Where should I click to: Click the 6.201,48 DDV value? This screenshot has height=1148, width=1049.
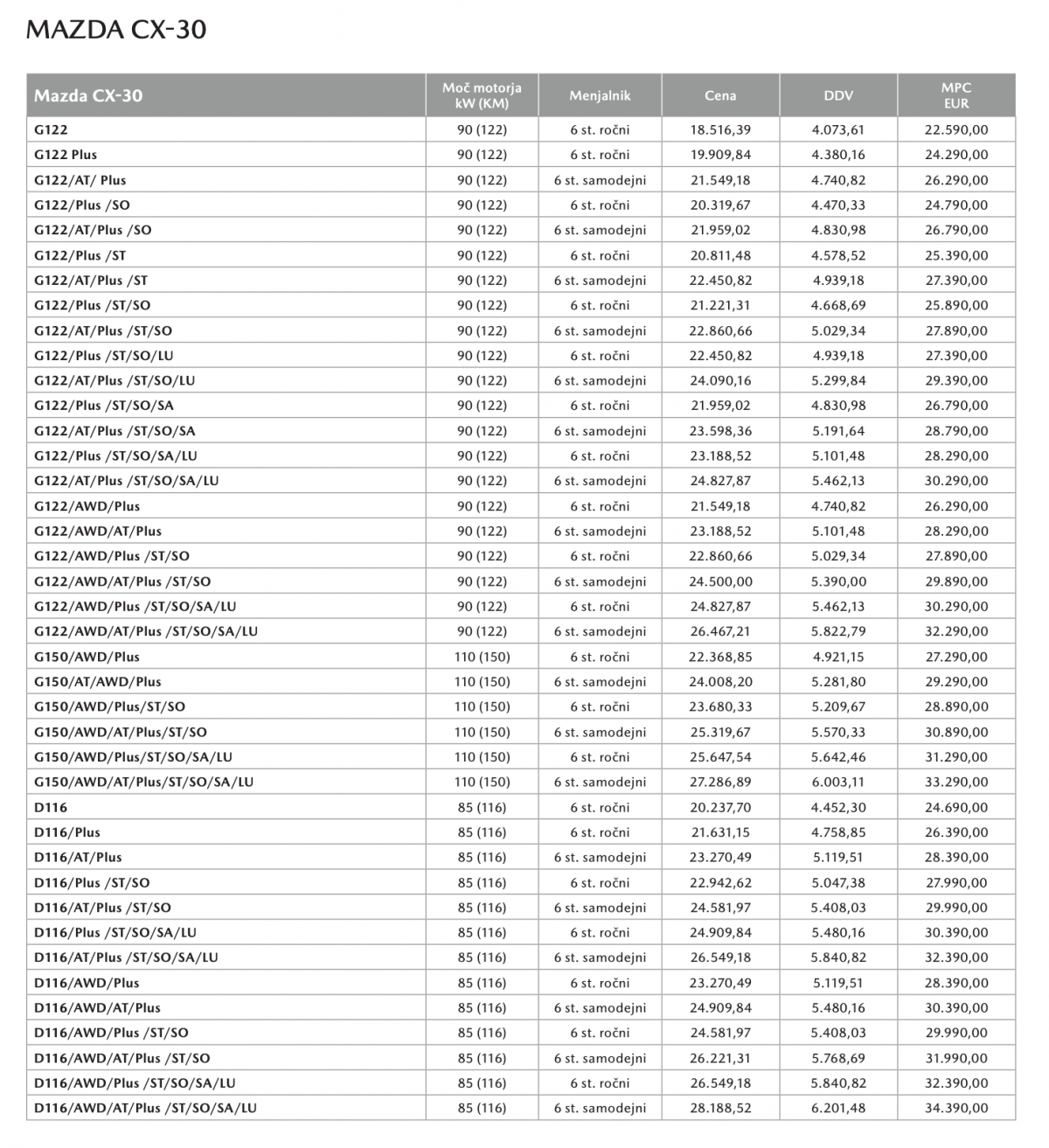[x=838, y=1108]
